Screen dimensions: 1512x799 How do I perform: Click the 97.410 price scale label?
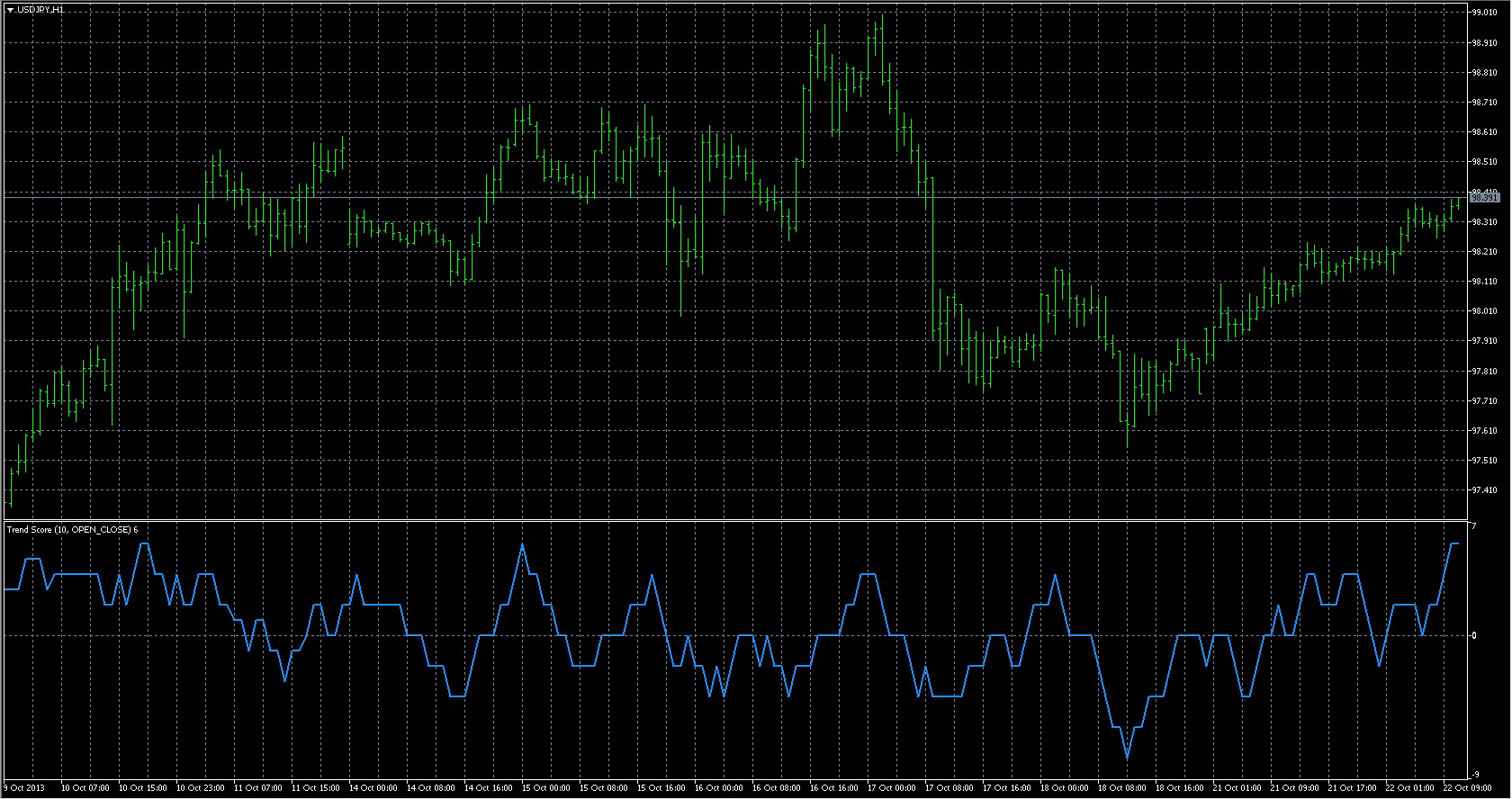(1484, 490)
